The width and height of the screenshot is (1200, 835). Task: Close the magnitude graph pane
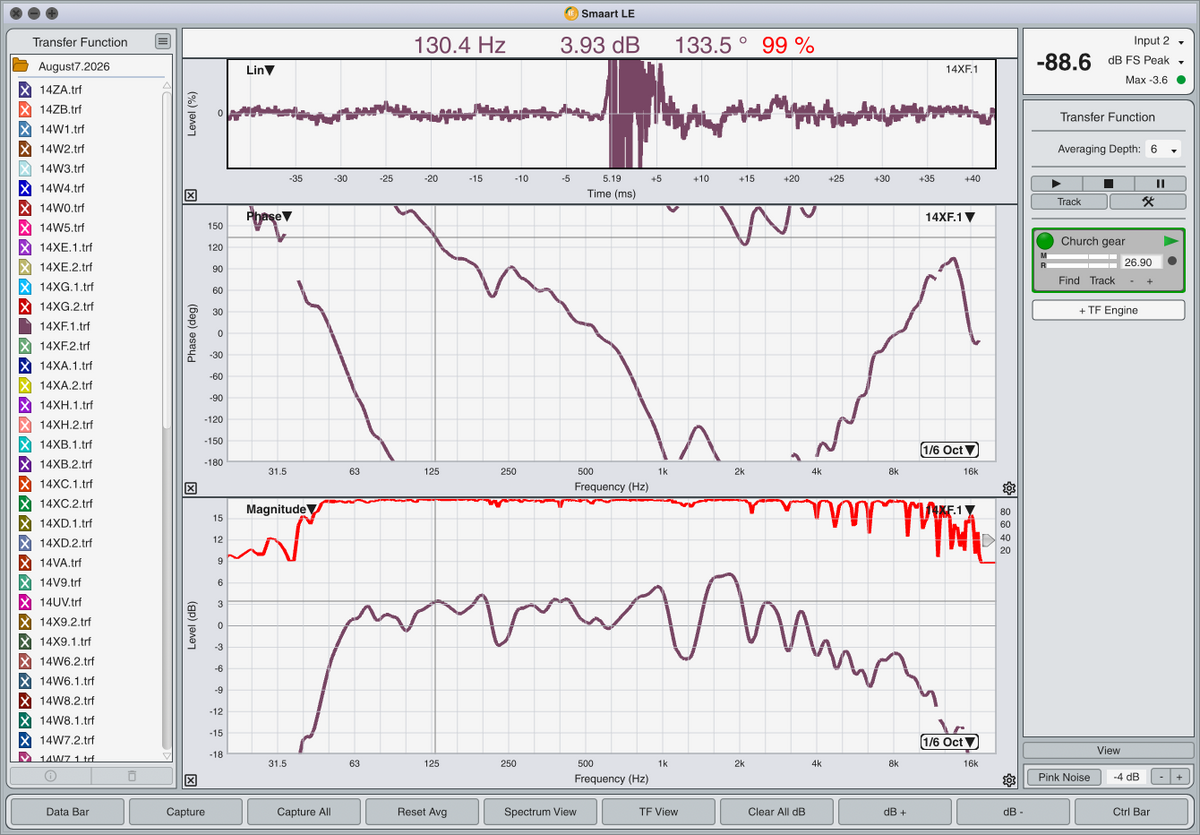191,780
